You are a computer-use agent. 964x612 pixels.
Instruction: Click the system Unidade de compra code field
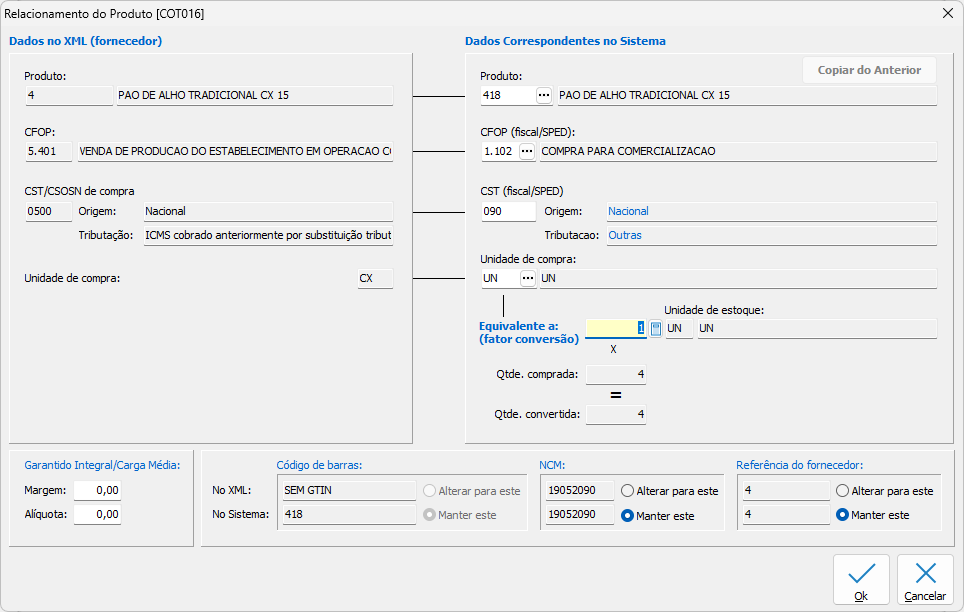(499, 278)
